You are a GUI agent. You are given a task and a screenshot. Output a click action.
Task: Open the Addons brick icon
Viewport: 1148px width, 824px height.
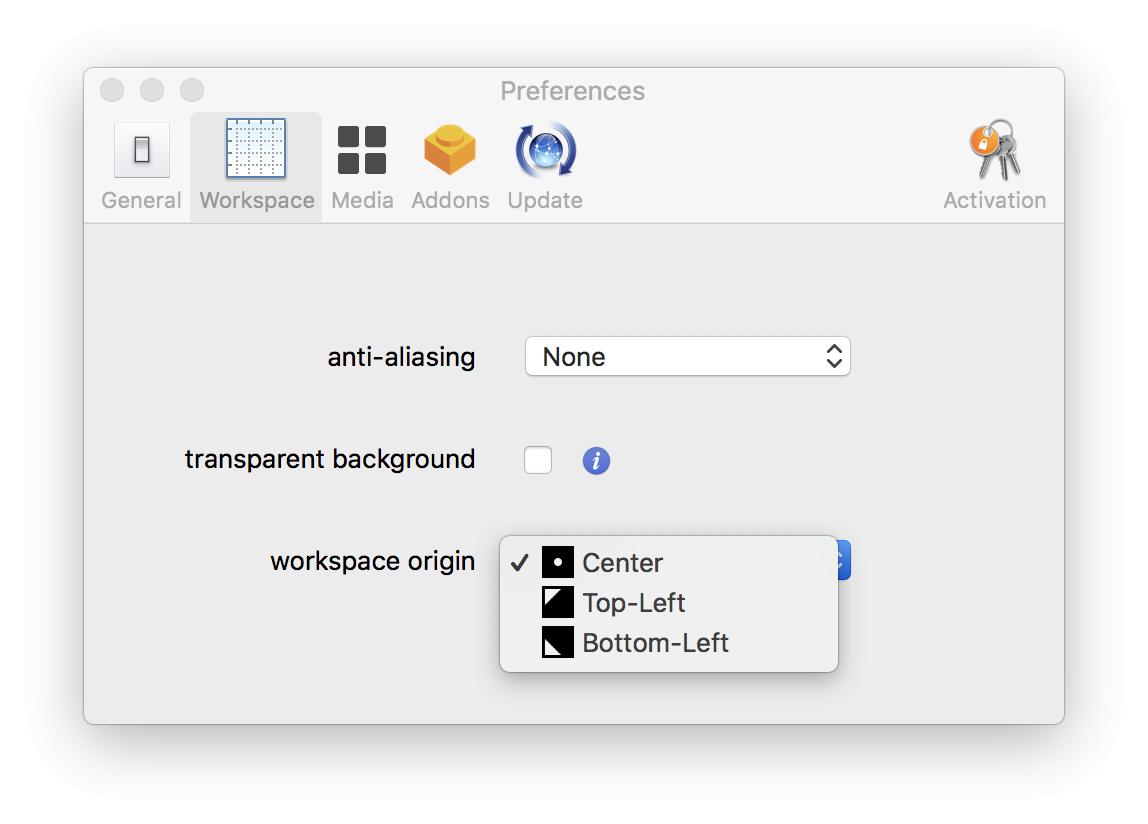click(450, 150)
